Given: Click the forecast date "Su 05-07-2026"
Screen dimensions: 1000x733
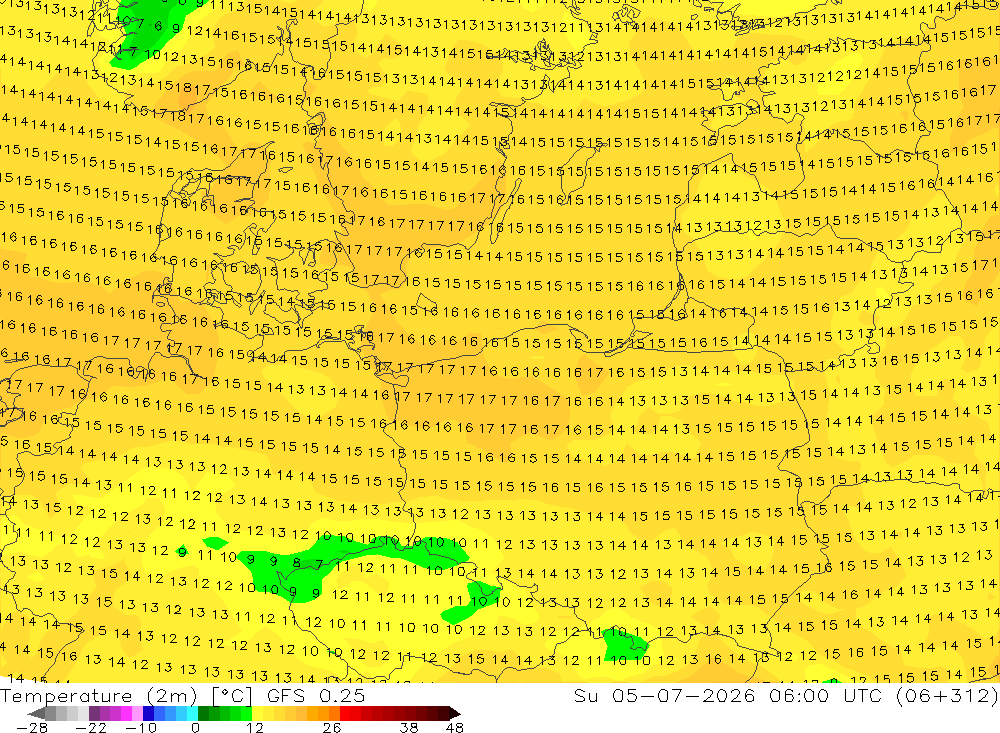Looking at the screenshot, I should (x=665, y=696).
